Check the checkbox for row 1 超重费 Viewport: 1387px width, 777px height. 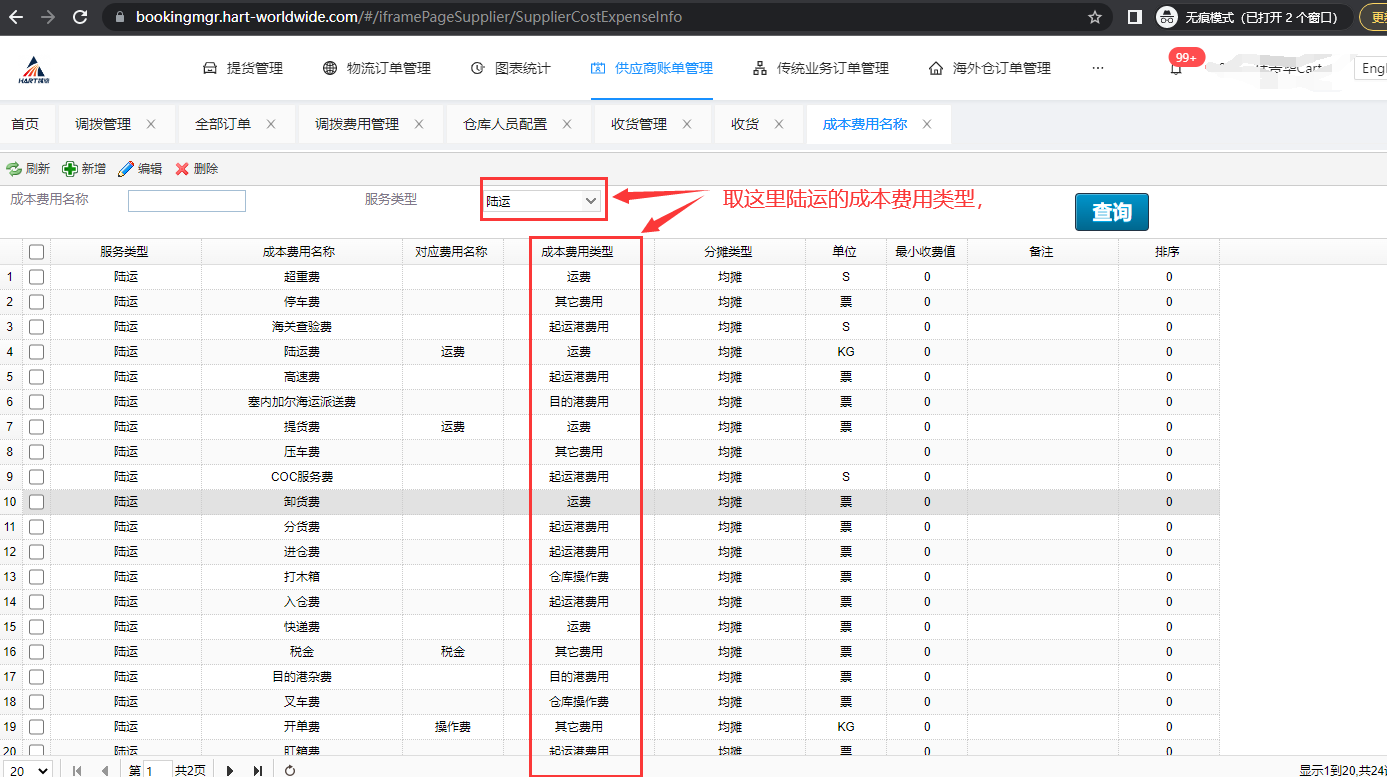(37, 277)
